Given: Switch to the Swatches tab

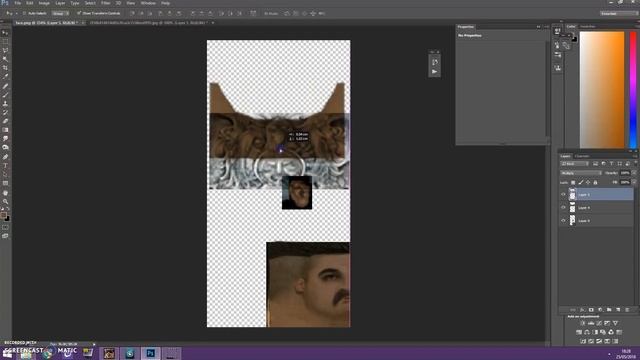Looking at the screenshot, I should [588, 27].
